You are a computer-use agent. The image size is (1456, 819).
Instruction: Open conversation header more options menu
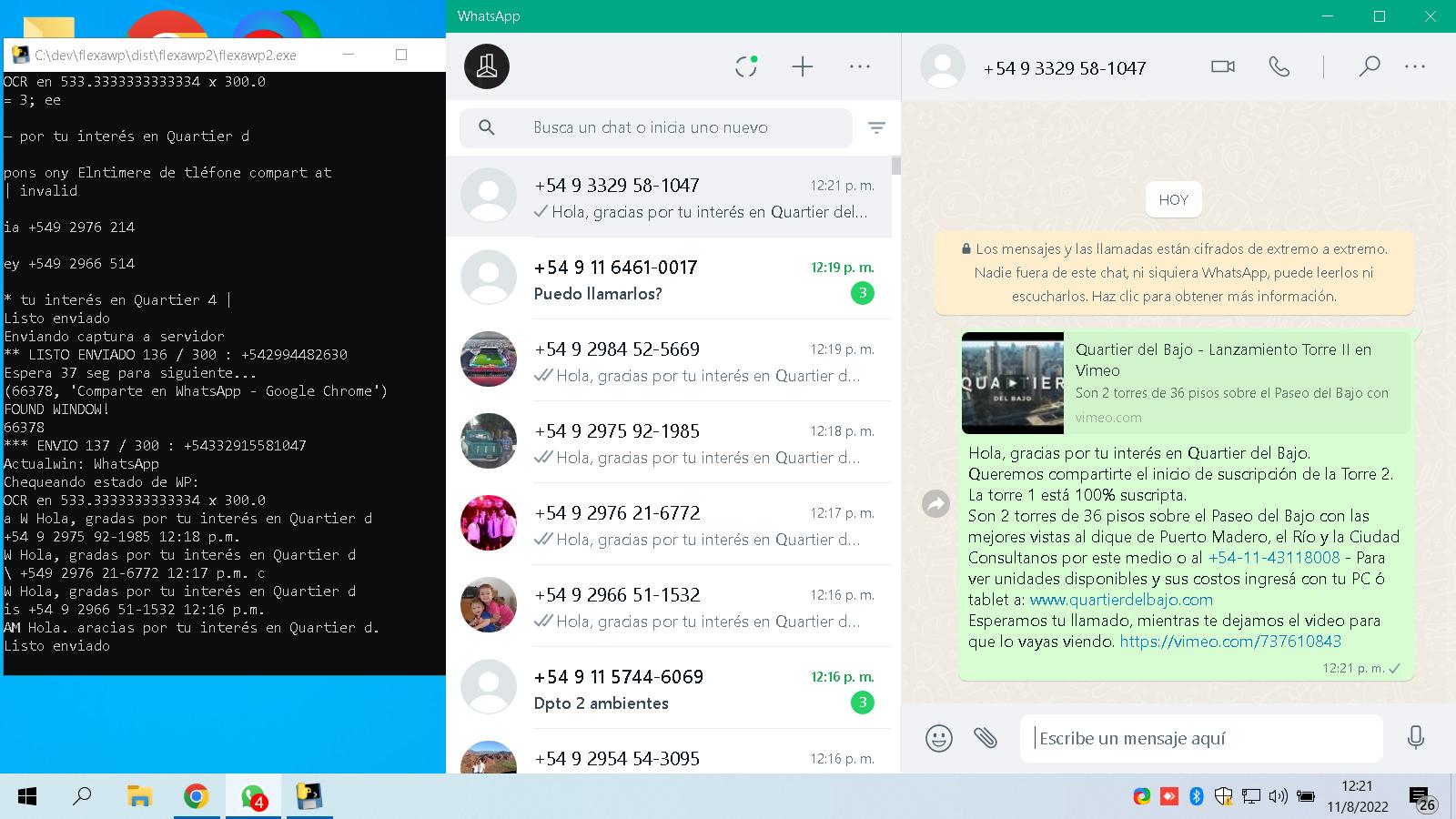tap(1415, 66)
